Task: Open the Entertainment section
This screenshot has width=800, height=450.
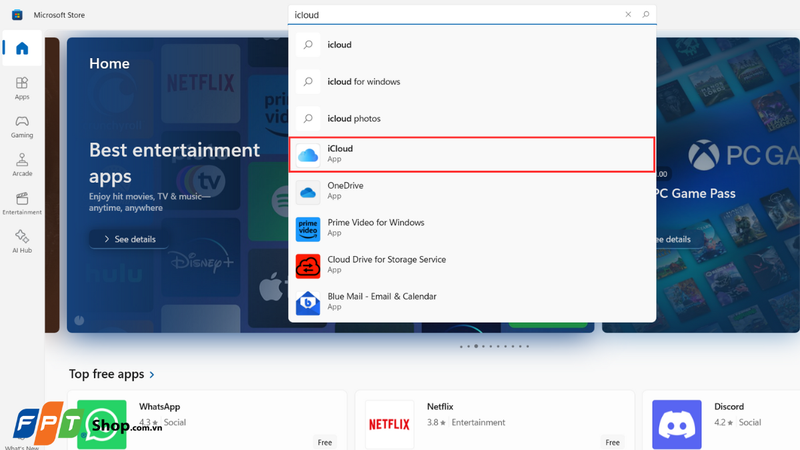Action: pos(22,203)
